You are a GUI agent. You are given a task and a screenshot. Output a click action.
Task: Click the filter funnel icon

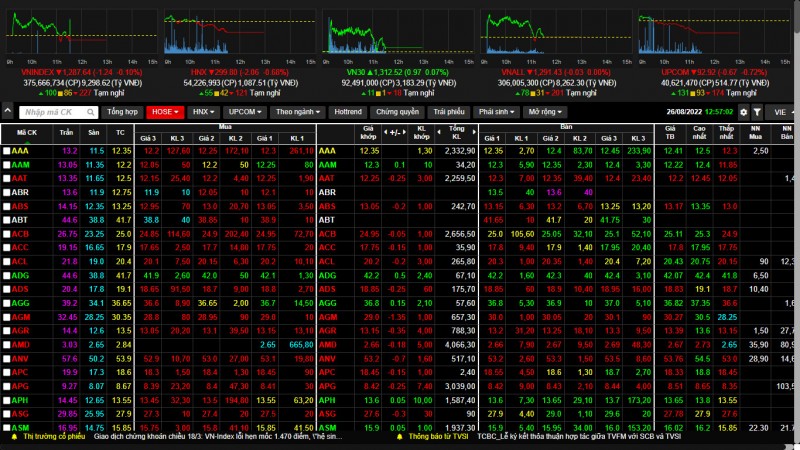[x=757, y=112]
